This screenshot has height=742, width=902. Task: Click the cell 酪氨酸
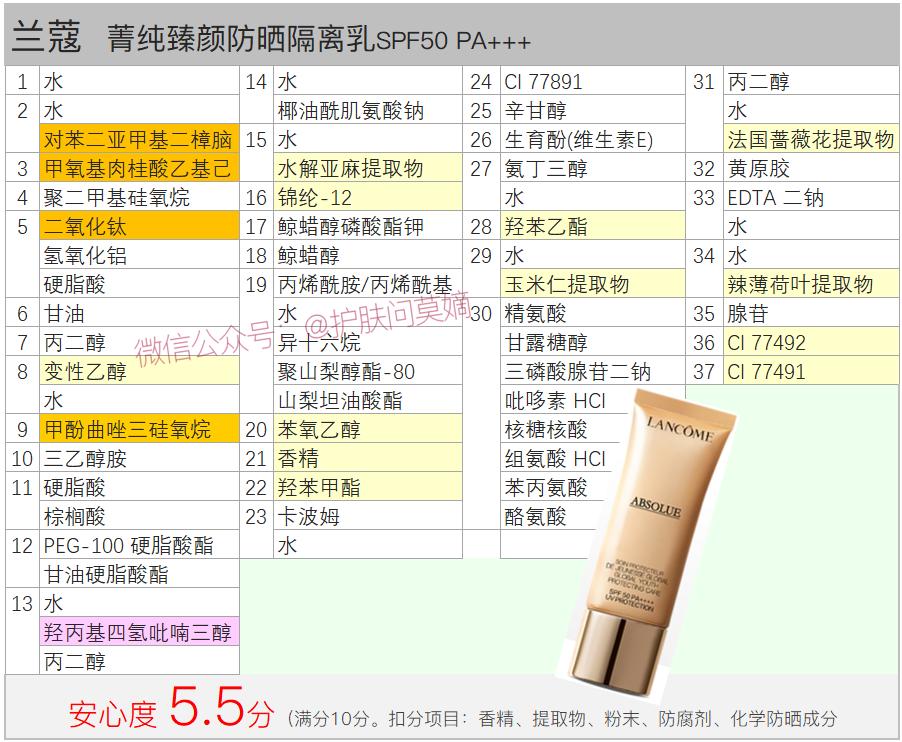[549, 516]
